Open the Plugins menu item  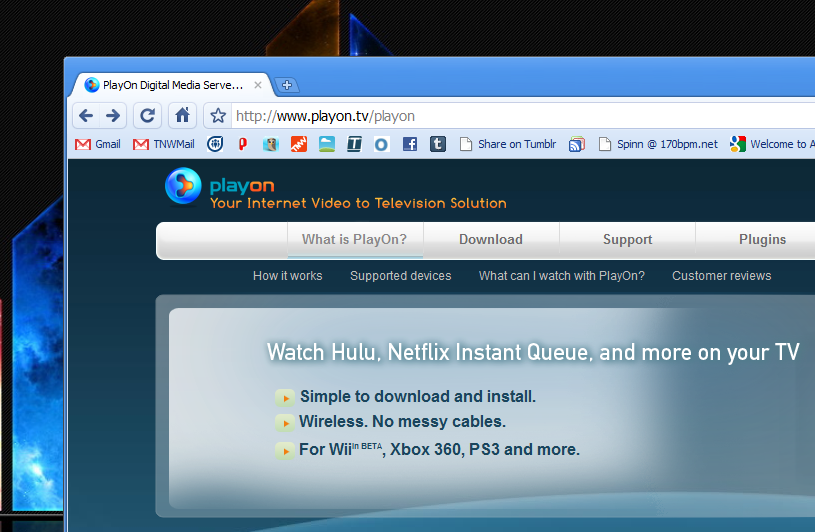tap(762, 240)
